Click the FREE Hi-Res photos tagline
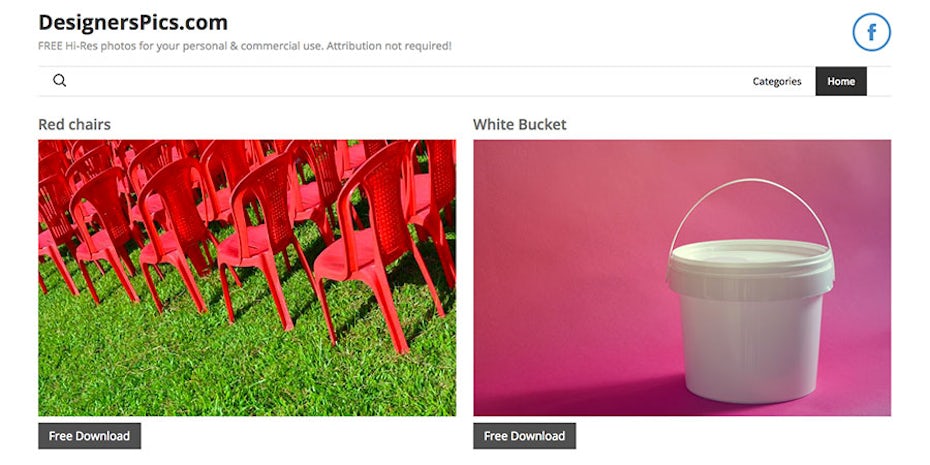 click(x=244, y=46)
